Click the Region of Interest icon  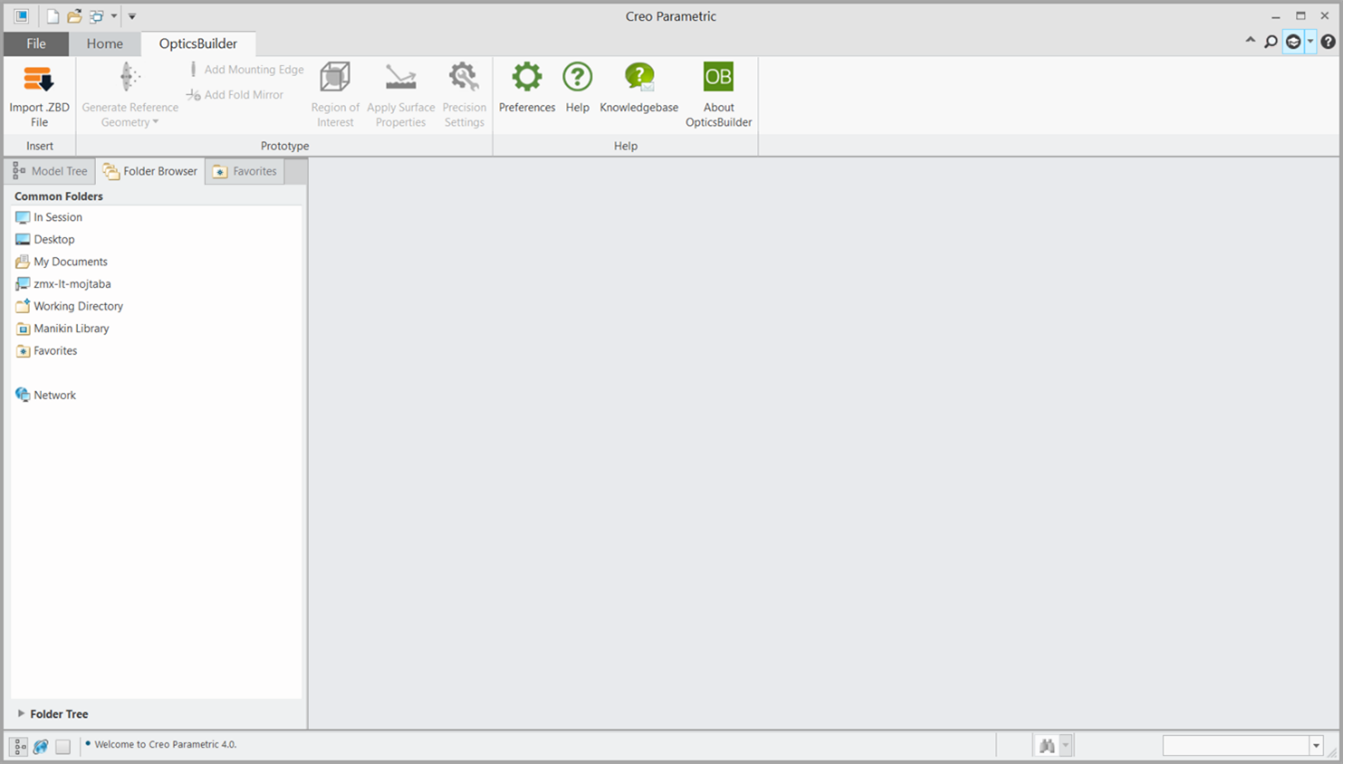(x=335, y=77)
